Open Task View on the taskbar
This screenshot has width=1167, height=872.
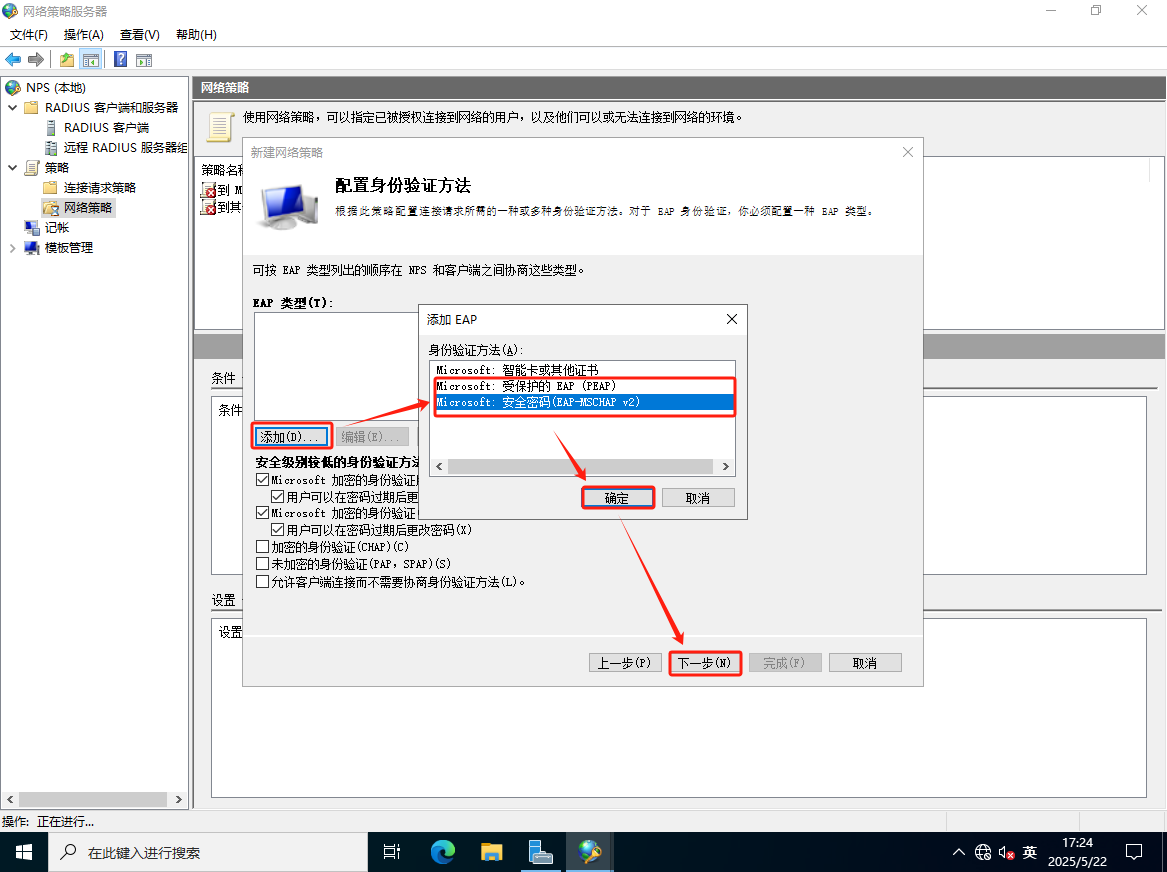[391, 852]
